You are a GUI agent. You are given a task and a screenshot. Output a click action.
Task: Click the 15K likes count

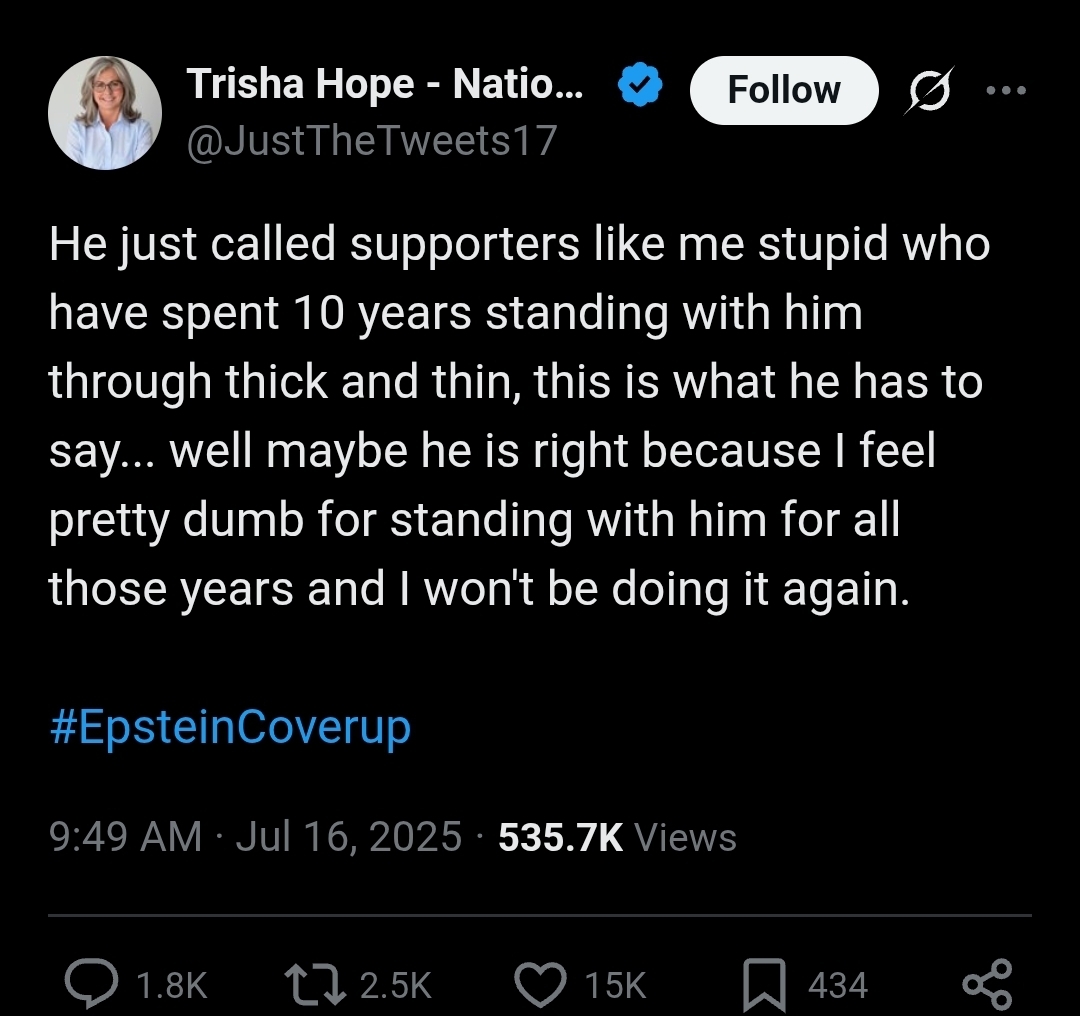pos(615,986)
